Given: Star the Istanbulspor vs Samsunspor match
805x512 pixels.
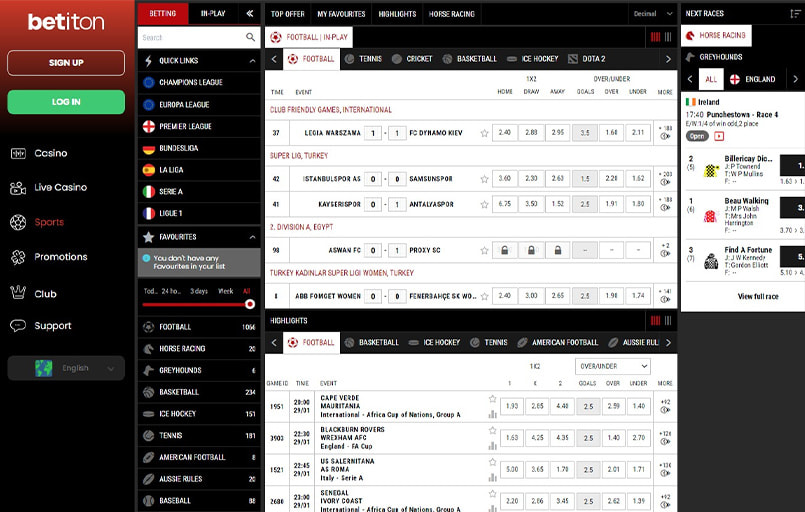Looking at the screenshot, I should click(484, 179).
